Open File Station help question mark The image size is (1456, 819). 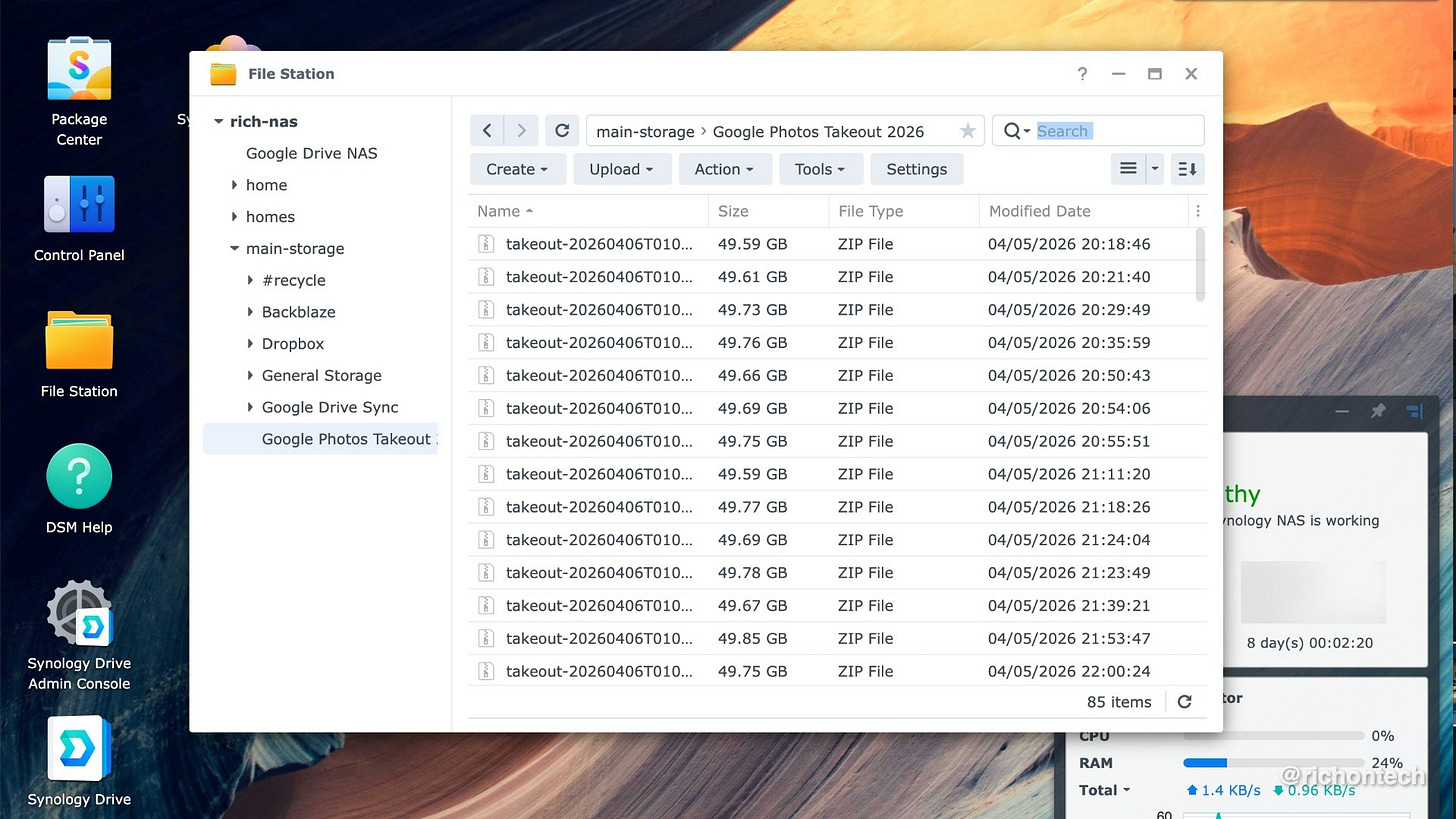(1082, 73)
